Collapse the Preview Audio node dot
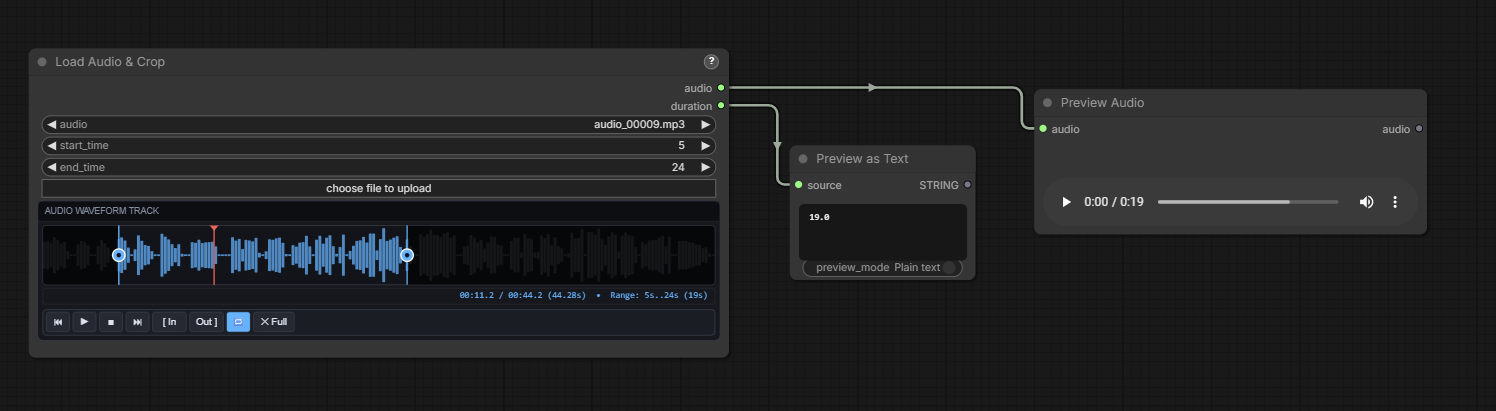Screen dimensions: 1496x411 [x=1047, y=103]
